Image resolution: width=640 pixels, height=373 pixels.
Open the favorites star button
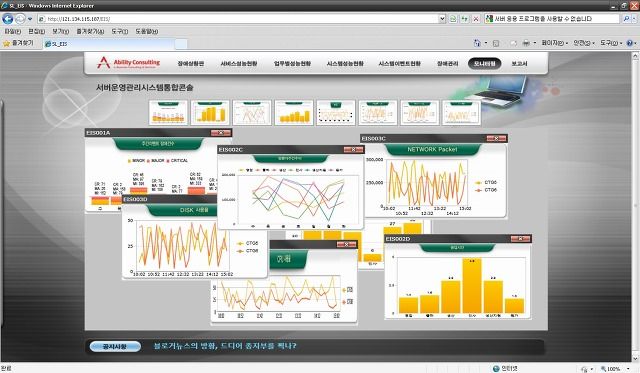[x=18, y=43]
